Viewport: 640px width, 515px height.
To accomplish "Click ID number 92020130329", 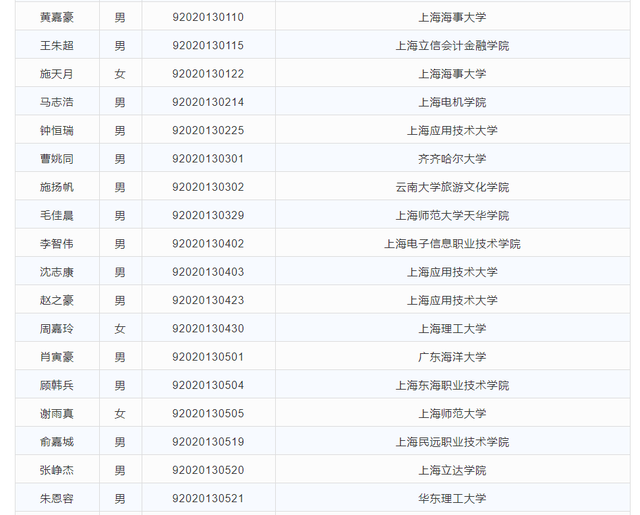I will coord(208,215).
